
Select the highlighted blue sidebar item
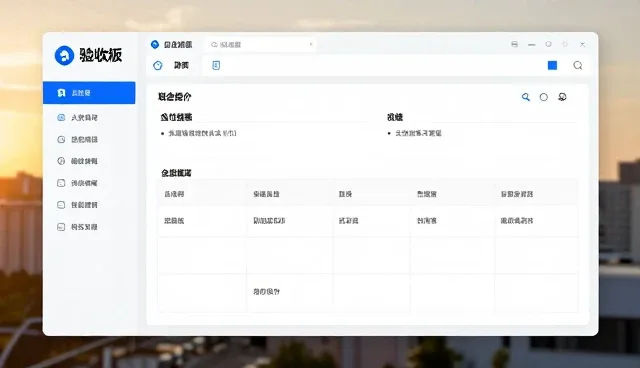pos(89,93)
